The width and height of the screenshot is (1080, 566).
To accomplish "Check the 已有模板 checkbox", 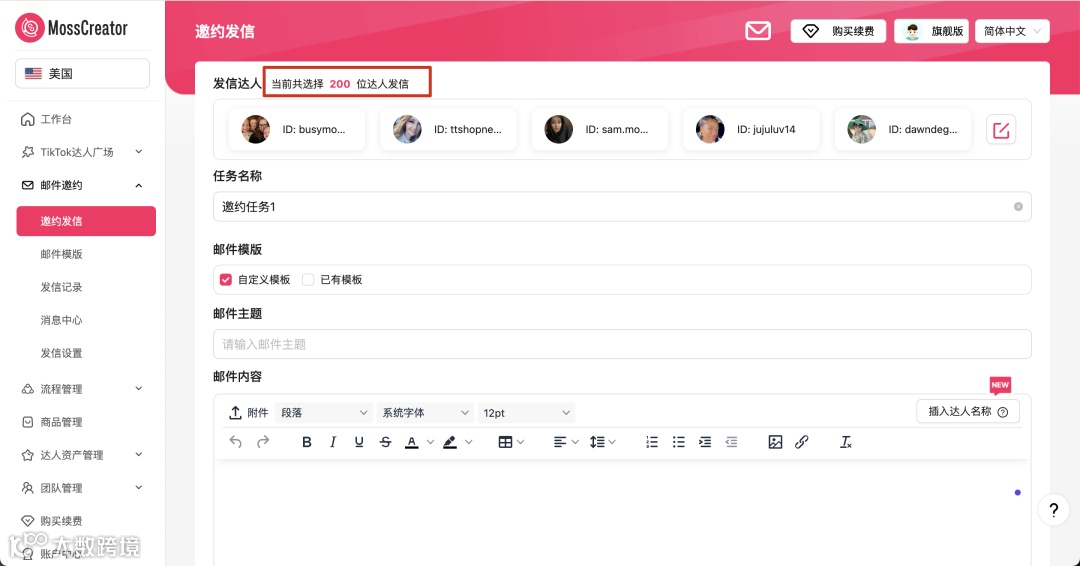I will [308, 280].
